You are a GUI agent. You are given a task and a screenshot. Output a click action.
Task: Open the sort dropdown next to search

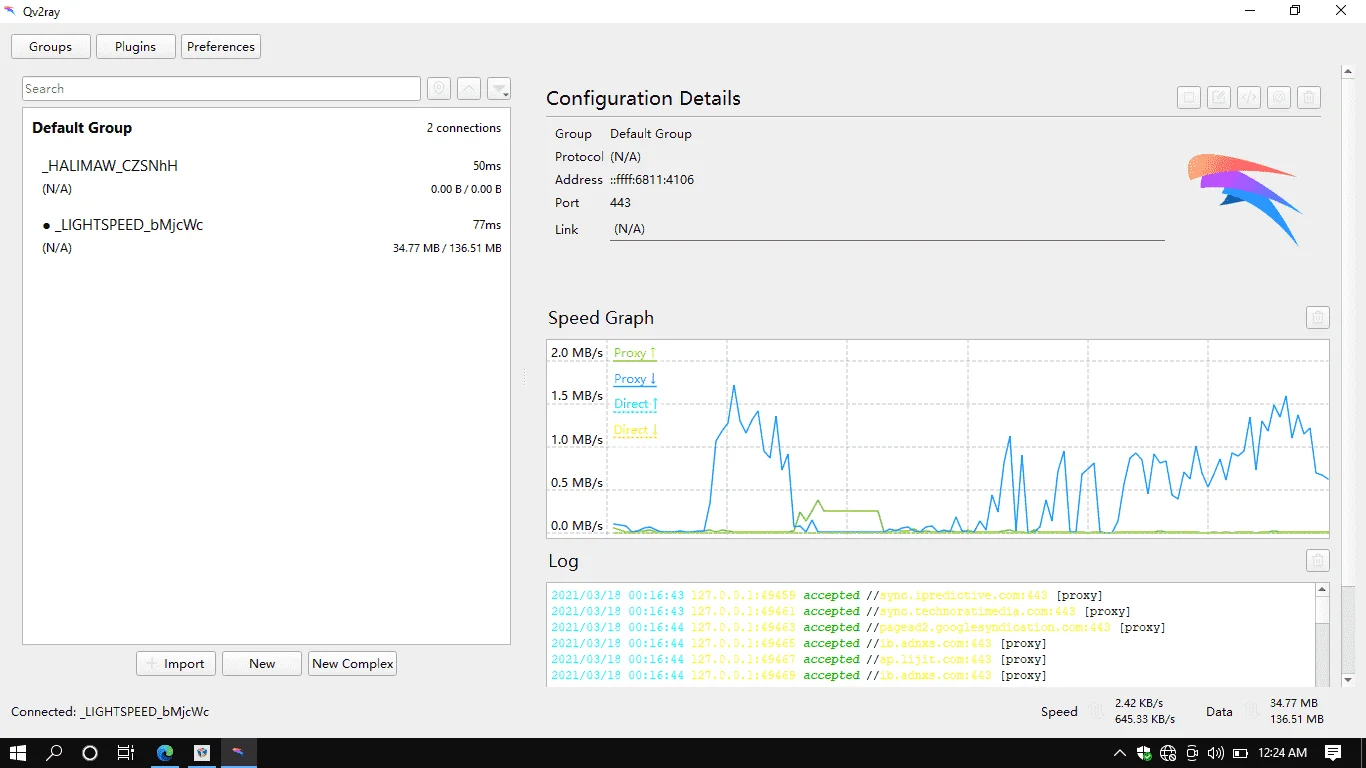tap(499, 89)
